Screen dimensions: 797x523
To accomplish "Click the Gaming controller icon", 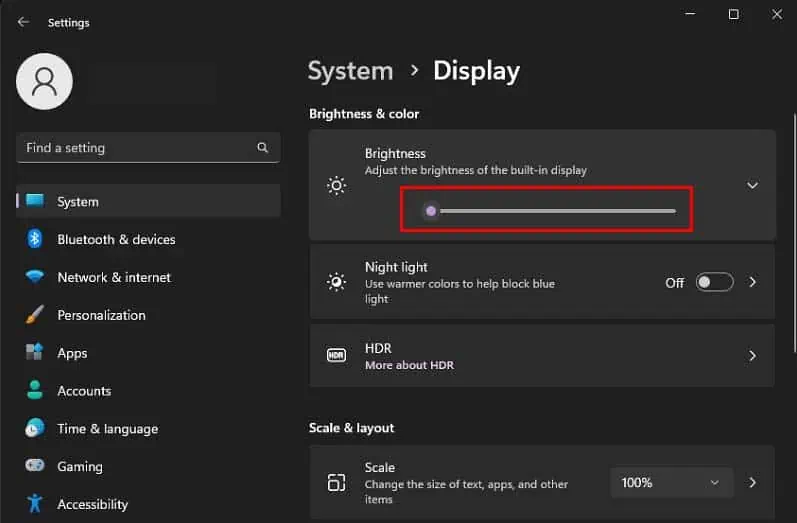I will pos(35,466).
